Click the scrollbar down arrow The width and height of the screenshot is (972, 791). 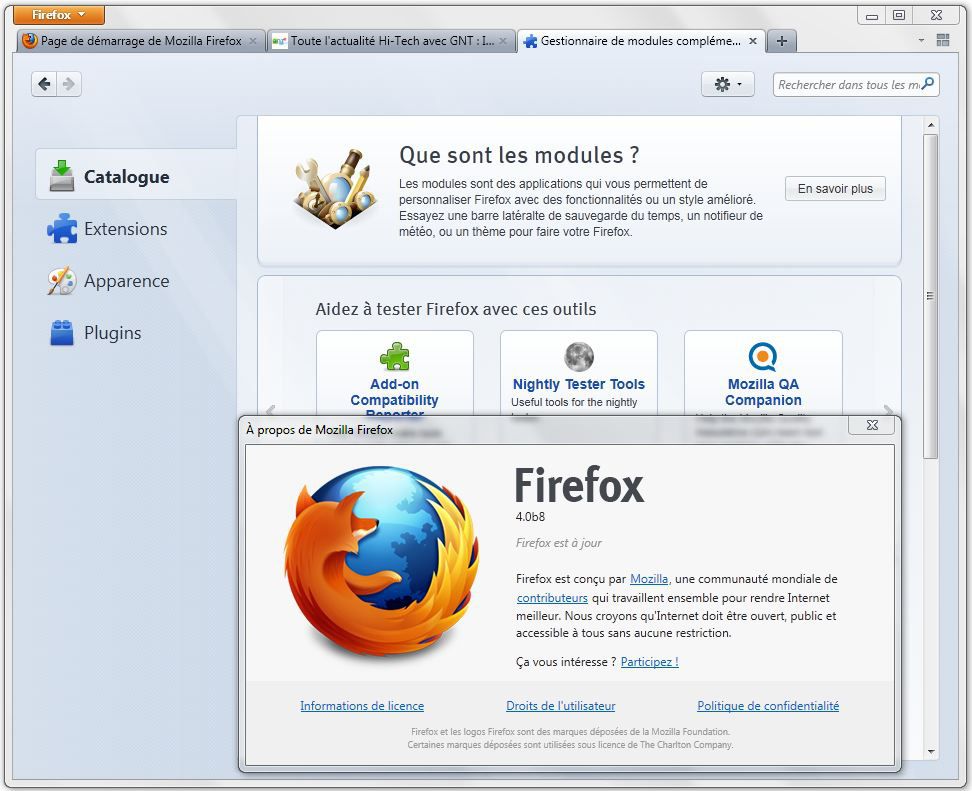pos(930,752)
